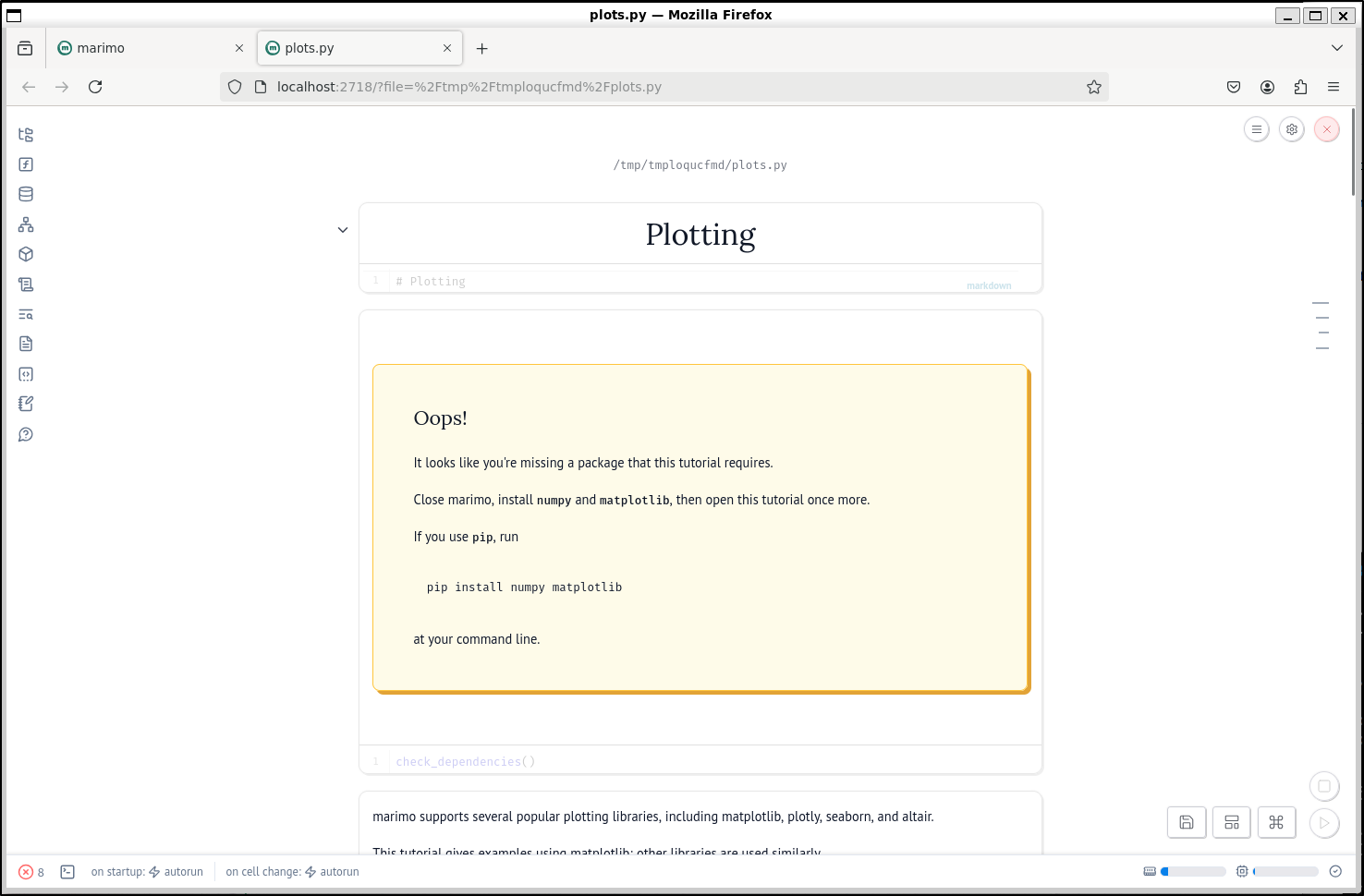
Task: Toggle app view layout button
Action: (1232, 822)
